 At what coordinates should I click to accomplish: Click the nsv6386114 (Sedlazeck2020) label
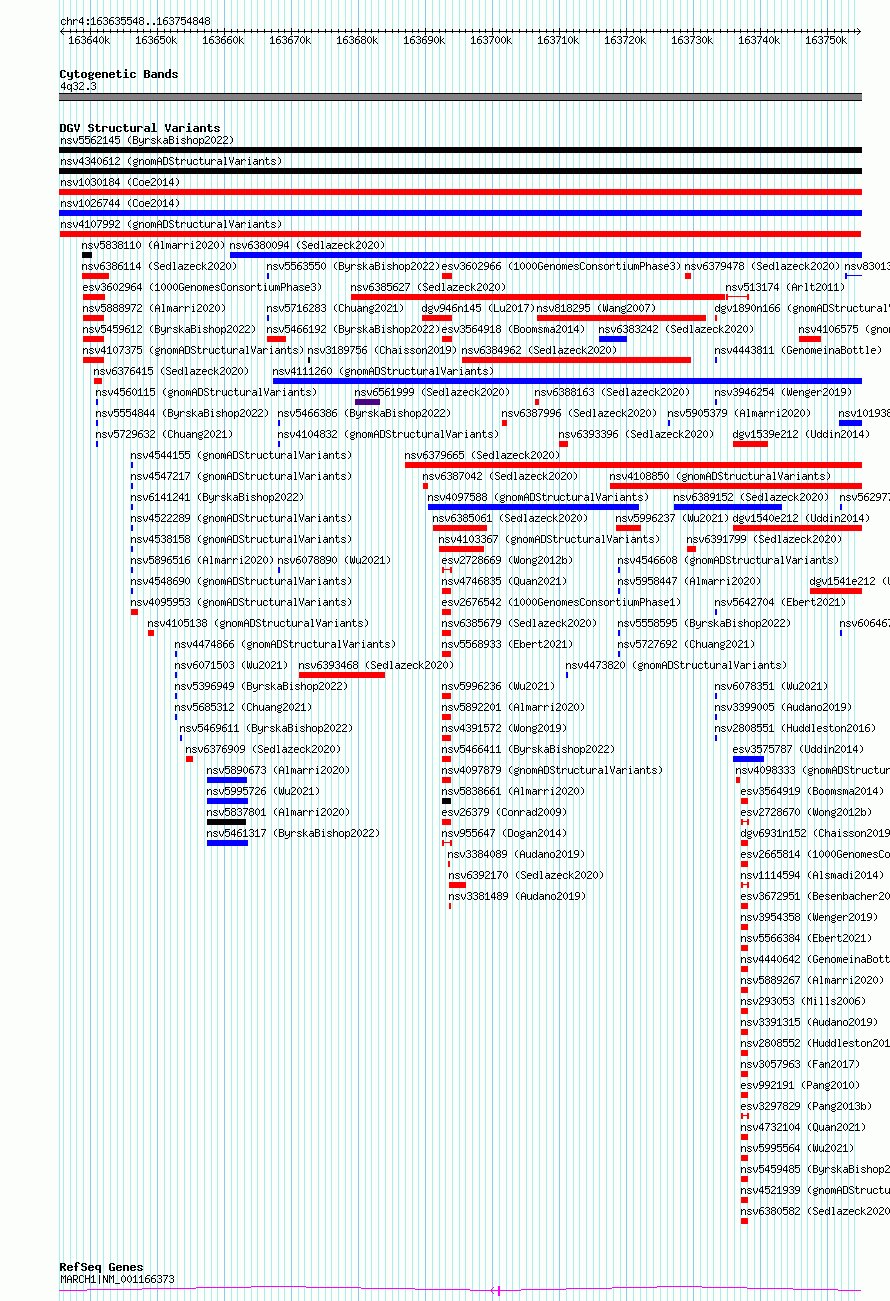159,266
